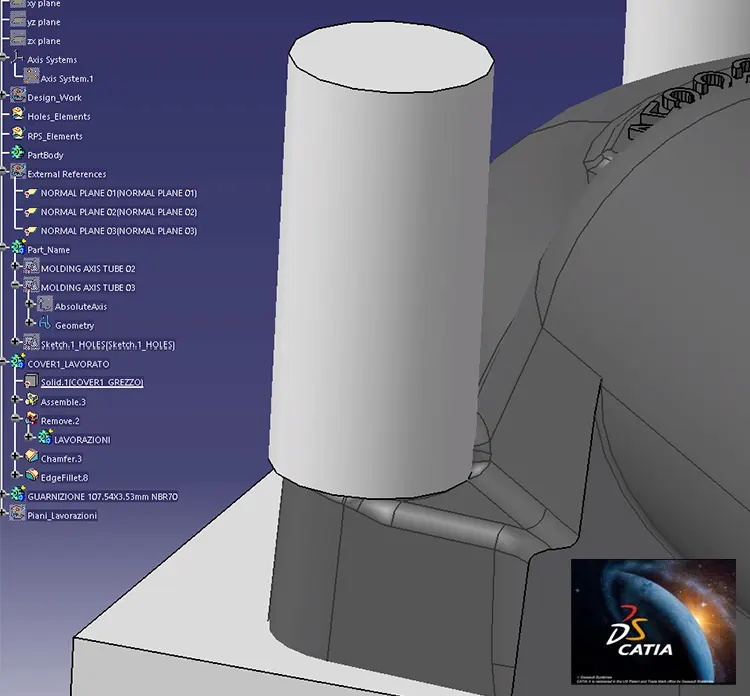Select Solid.1(COVER1_GREZZO) label

92,382
